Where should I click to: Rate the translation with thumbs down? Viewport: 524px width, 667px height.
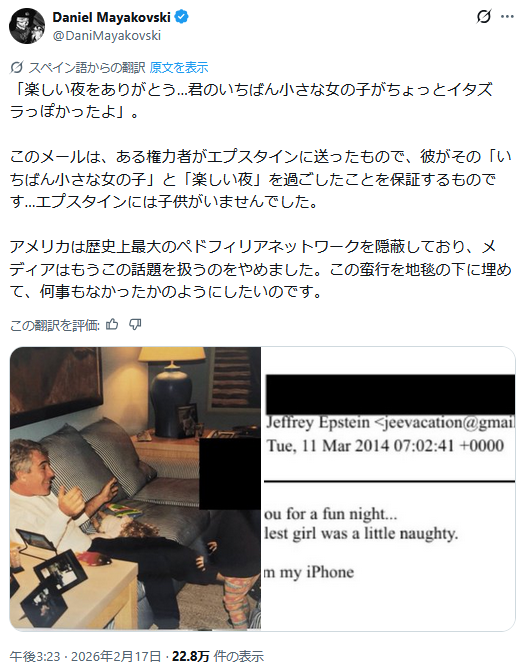tap(135, 325)
